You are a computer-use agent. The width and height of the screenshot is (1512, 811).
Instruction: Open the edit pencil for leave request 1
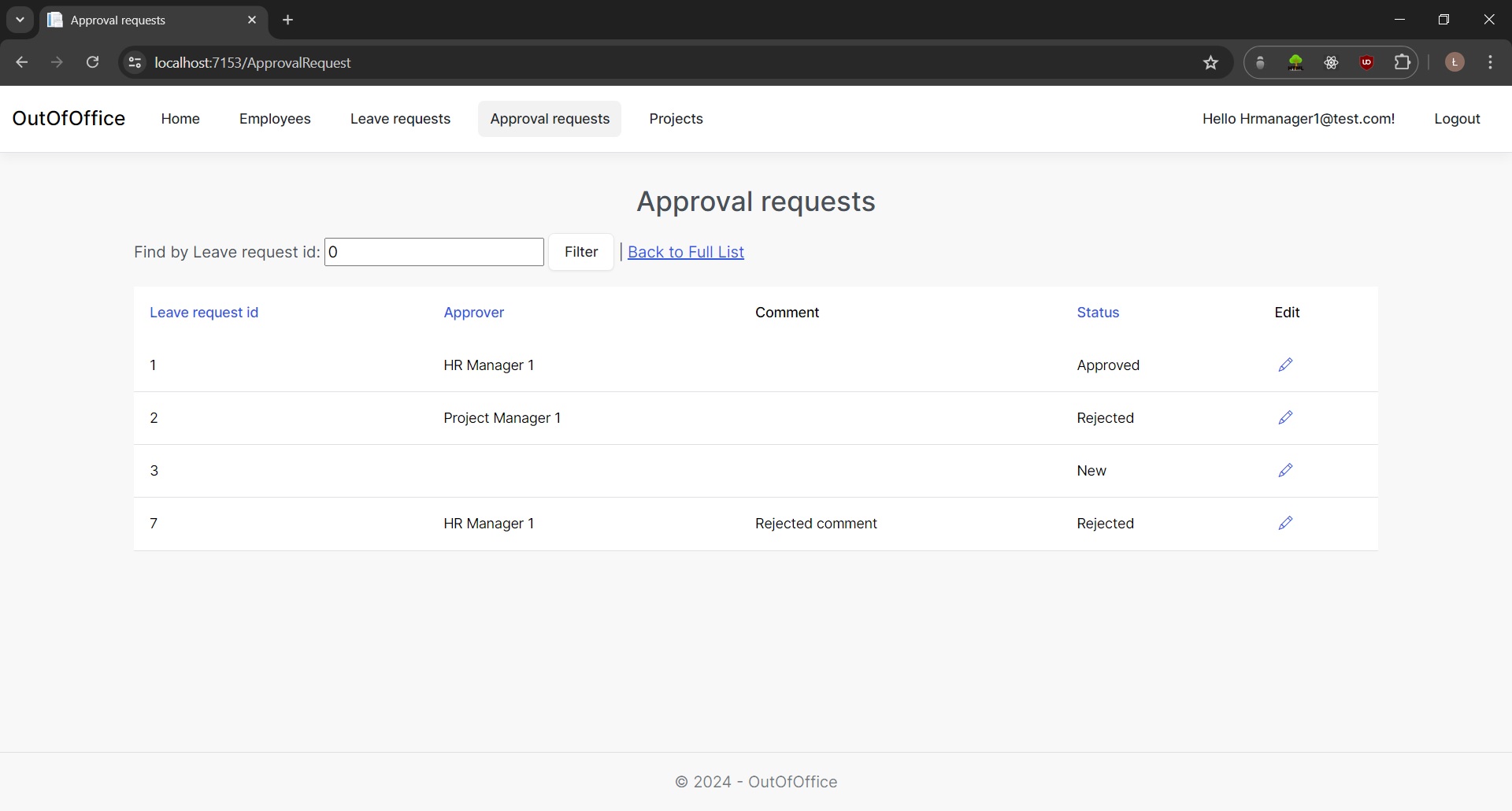[x=1286, y=365]
